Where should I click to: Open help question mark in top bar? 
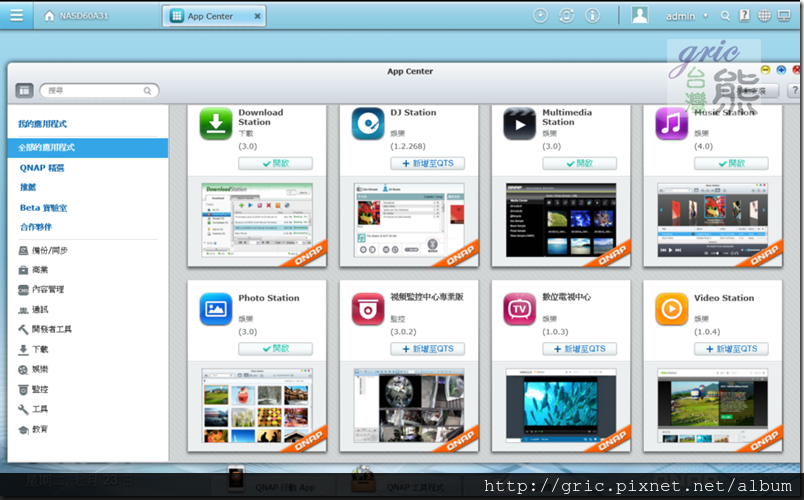744,15
